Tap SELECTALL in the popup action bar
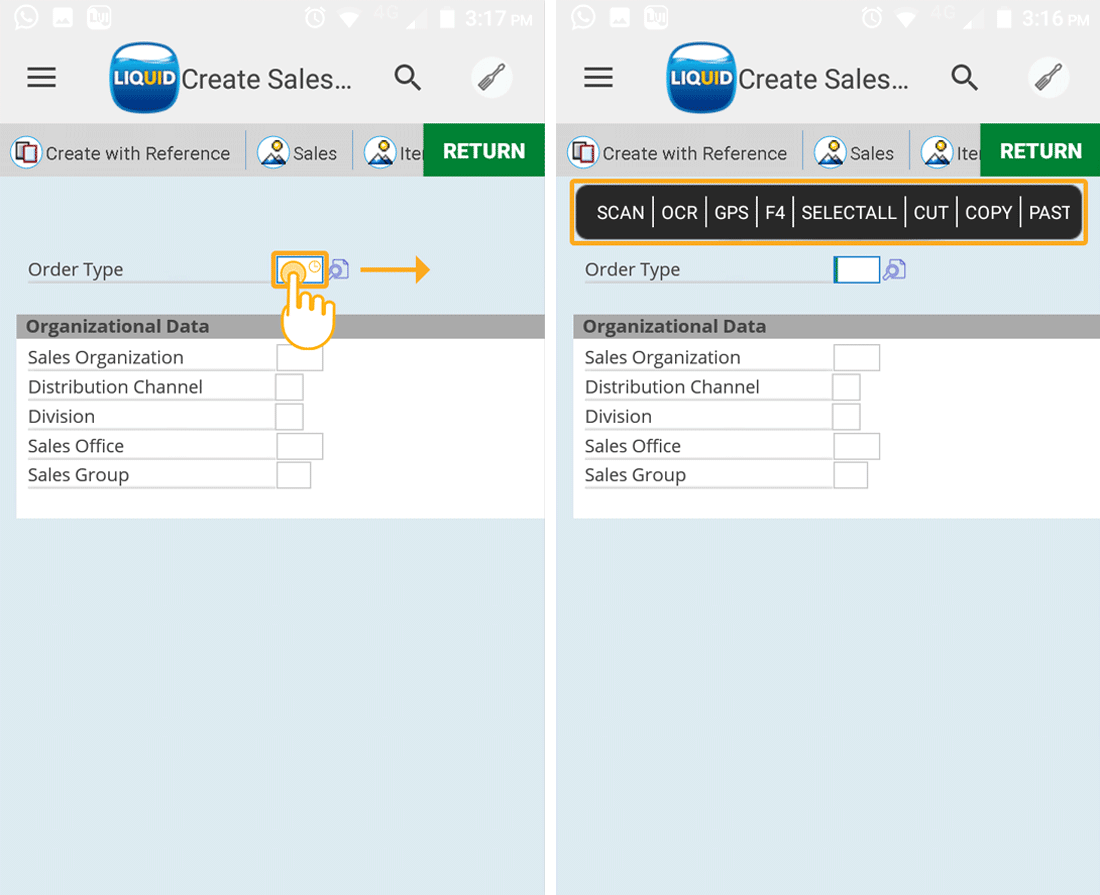The height and width of the screenshot is (895, 1100). [849, 212]
